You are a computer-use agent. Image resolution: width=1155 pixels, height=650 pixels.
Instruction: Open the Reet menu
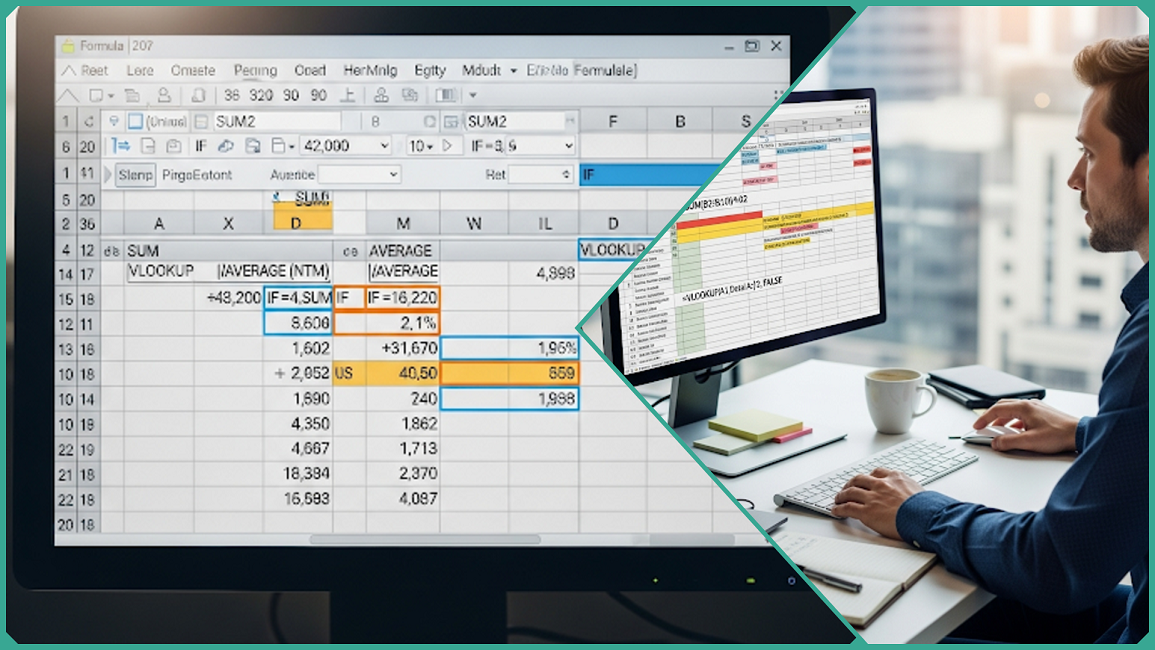tap(94, 71)
